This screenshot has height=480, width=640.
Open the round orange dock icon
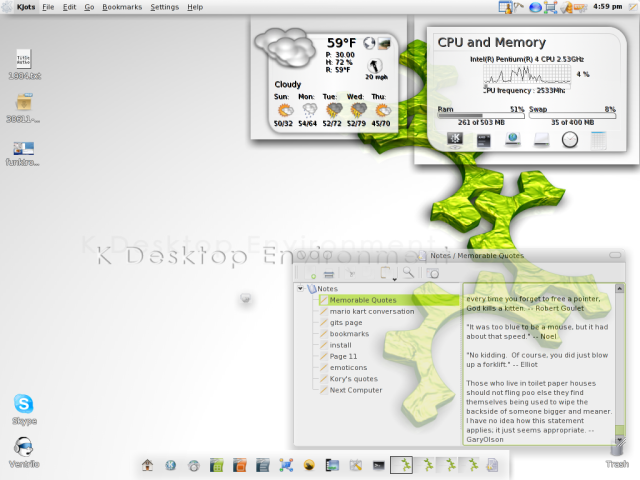309,465
